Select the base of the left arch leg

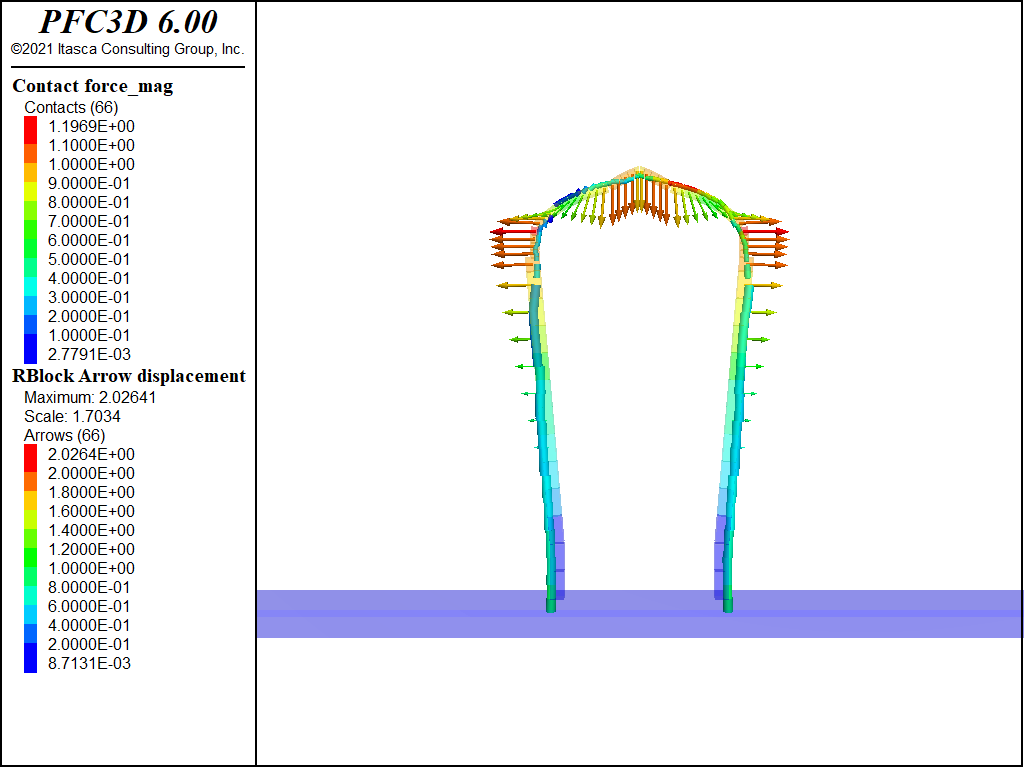[x=550, y=604]
